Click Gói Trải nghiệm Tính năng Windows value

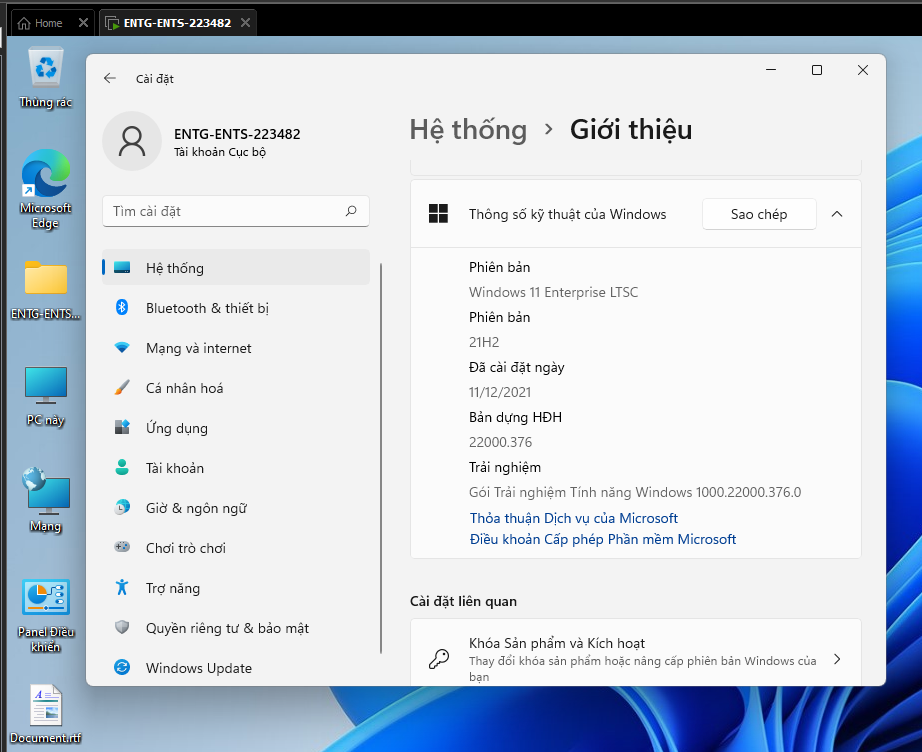[635, 492]
